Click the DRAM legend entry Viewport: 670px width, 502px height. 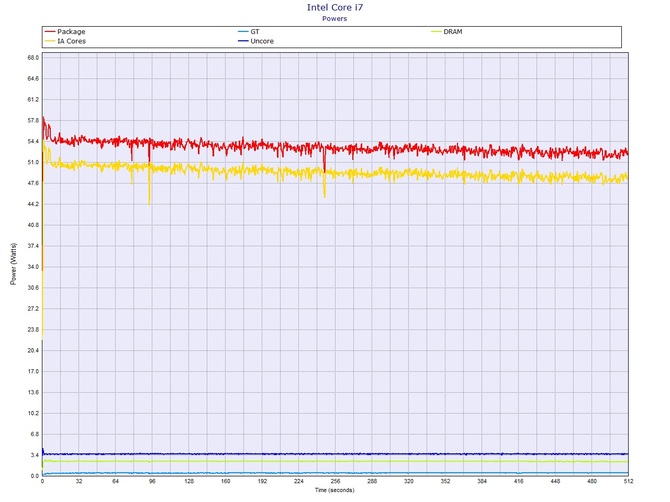[x=447, y=32]
